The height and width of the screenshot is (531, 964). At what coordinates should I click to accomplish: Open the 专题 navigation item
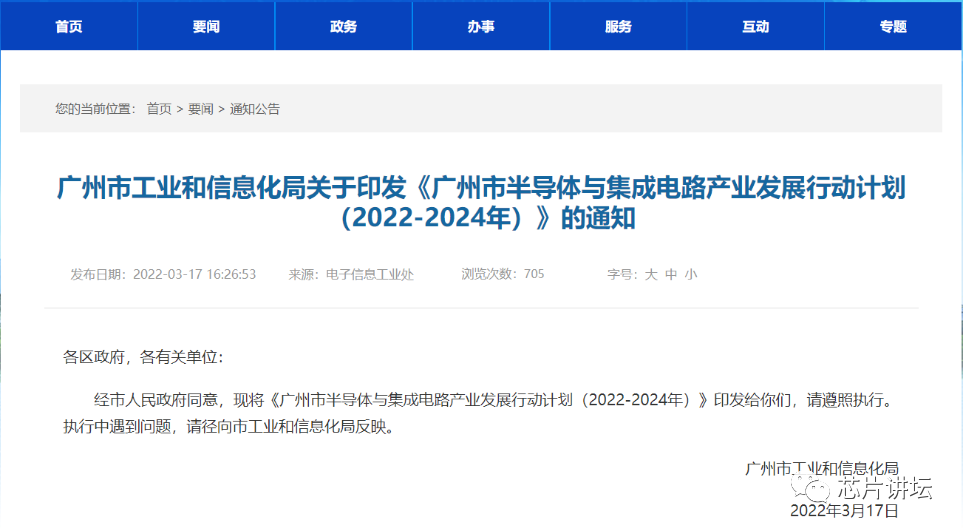[893, 26]
